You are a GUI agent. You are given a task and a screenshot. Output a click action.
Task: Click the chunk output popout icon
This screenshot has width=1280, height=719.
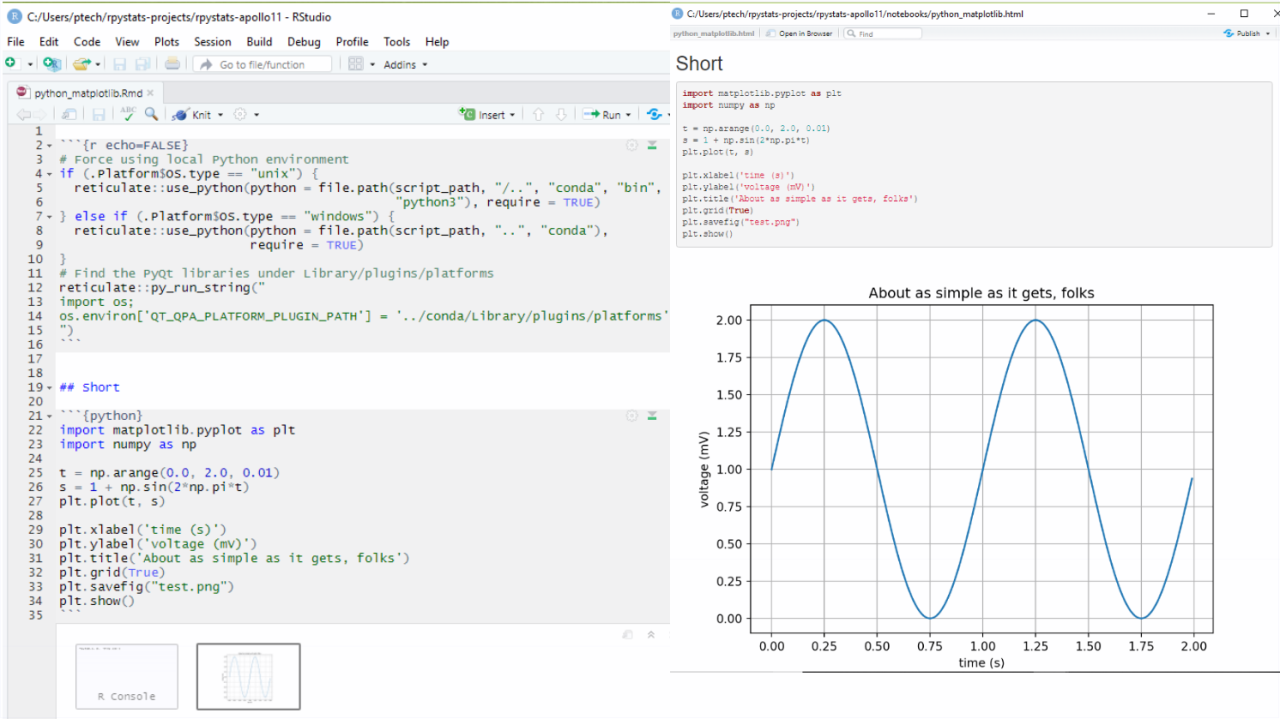tap(628, 634)
